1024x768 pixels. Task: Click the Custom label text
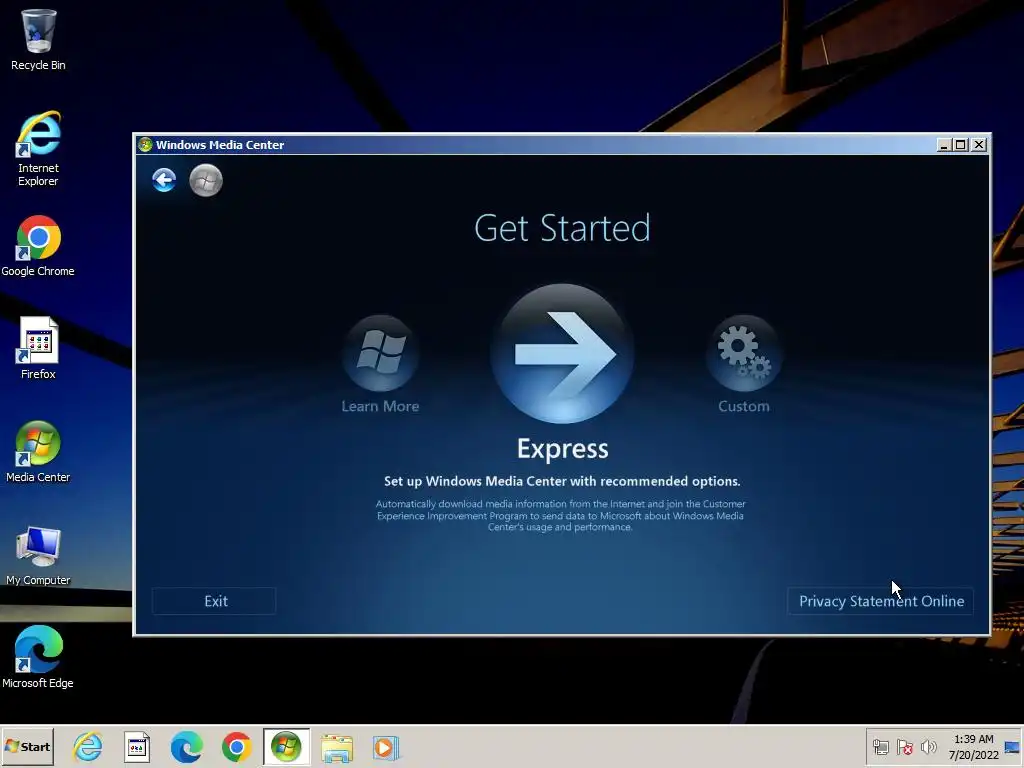pos(744,406)
